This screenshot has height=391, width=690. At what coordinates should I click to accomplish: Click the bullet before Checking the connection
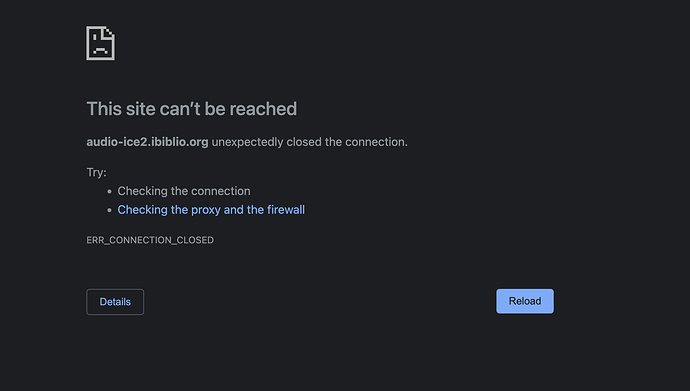pyautogui.click(x=110, y=192)
